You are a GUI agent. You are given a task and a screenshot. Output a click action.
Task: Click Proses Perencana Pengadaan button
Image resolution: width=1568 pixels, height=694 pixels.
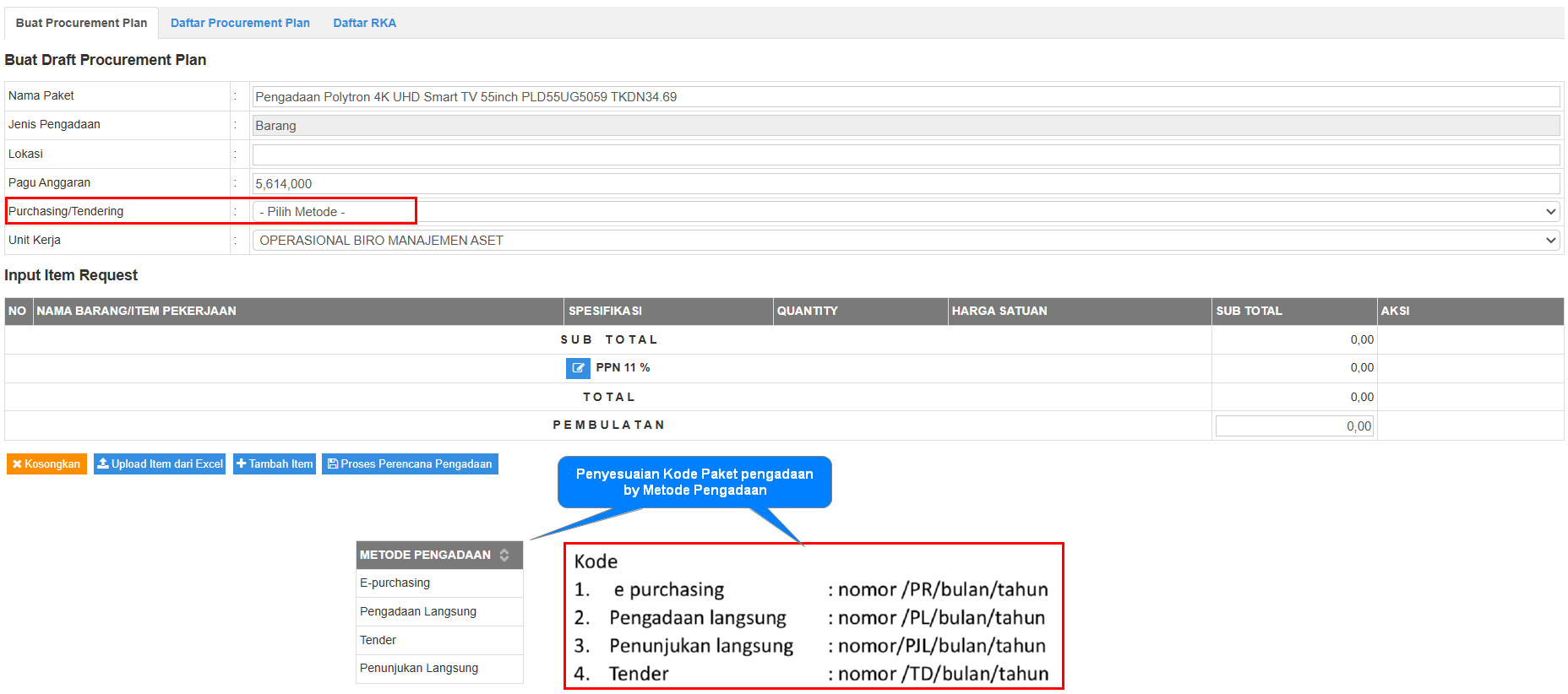pos(410,464)
